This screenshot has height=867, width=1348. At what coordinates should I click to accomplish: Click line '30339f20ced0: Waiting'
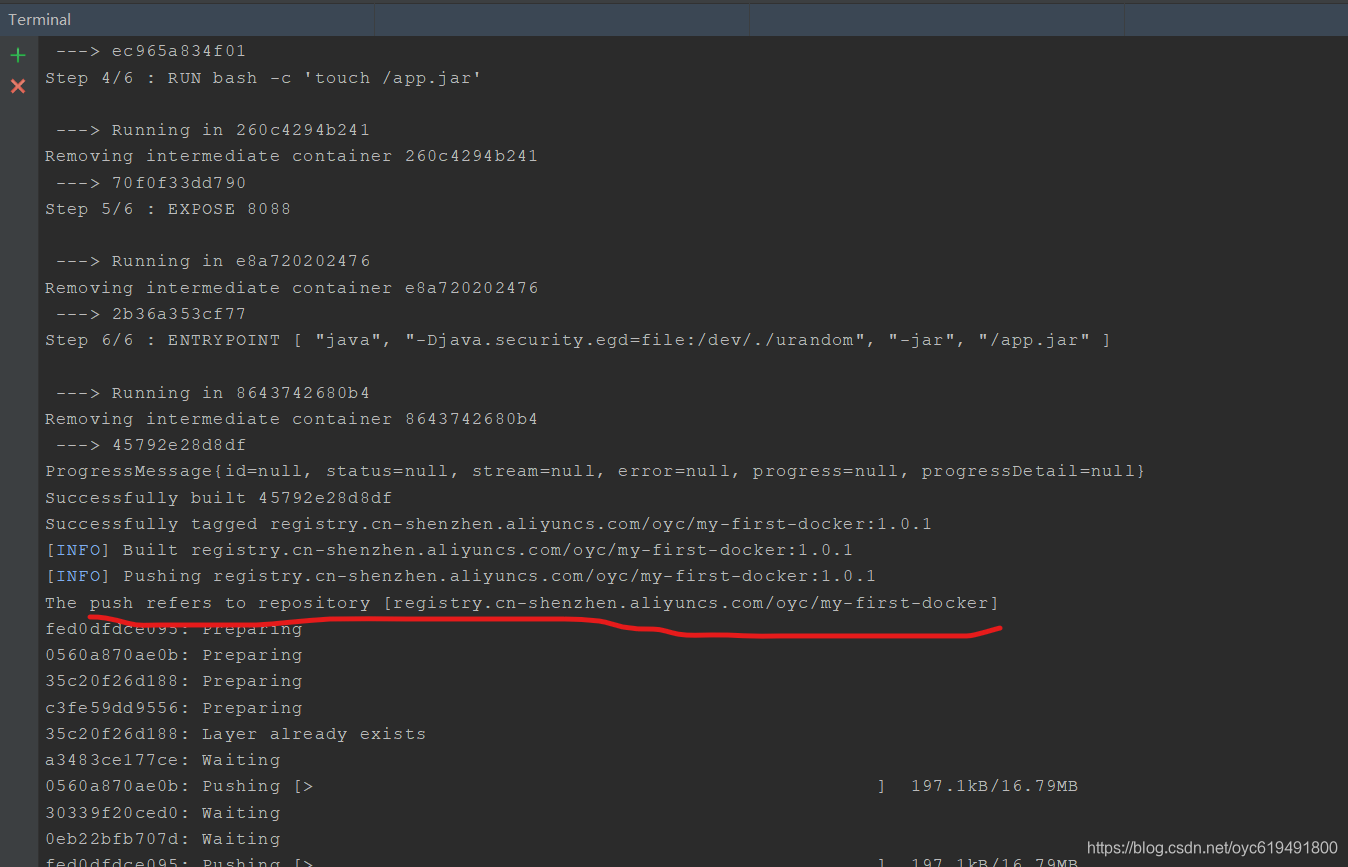[x=162, y=812]
